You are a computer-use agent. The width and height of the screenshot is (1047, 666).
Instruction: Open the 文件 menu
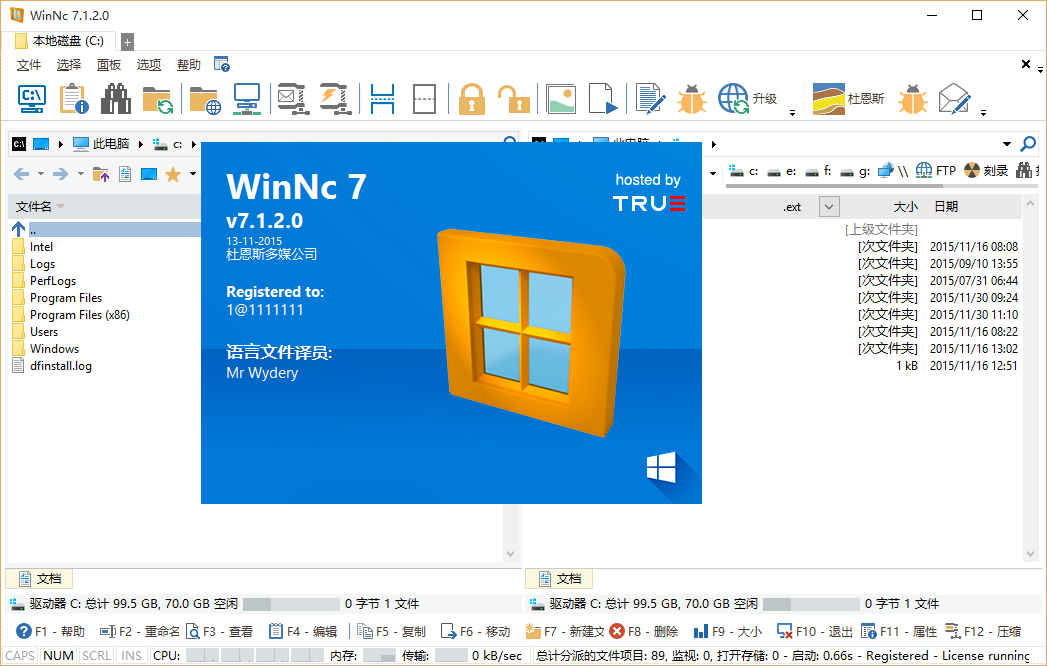(x=29, y=65)
